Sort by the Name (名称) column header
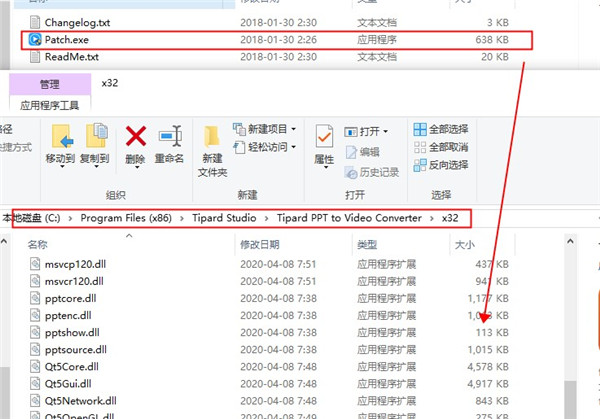Image resolution: width=600 pixels, height=419 pixels. coord(38,245)
